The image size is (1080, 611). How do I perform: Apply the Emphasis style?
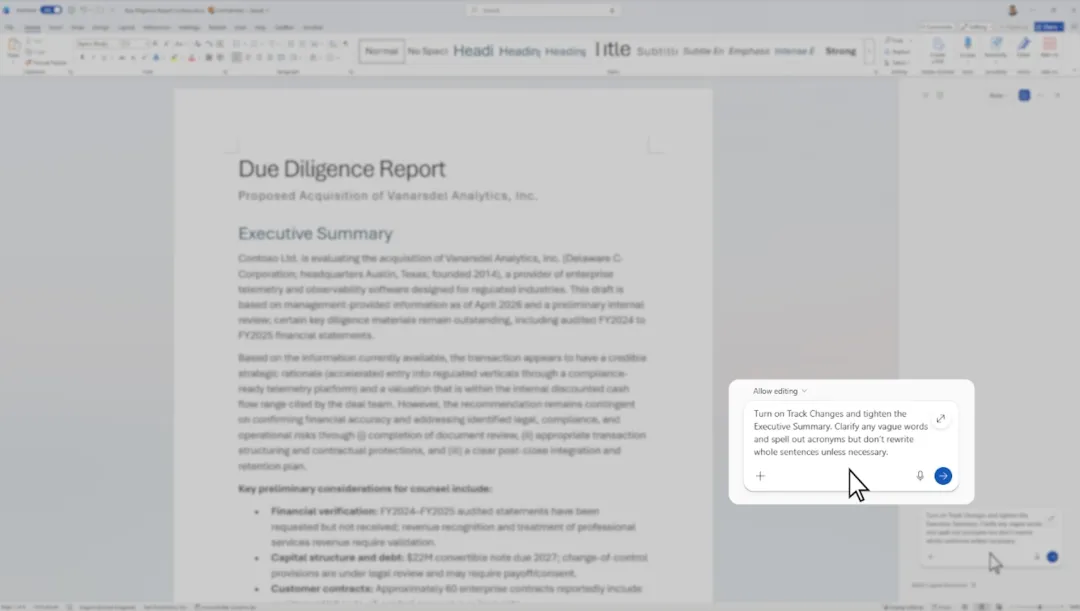tap(749, 51)
